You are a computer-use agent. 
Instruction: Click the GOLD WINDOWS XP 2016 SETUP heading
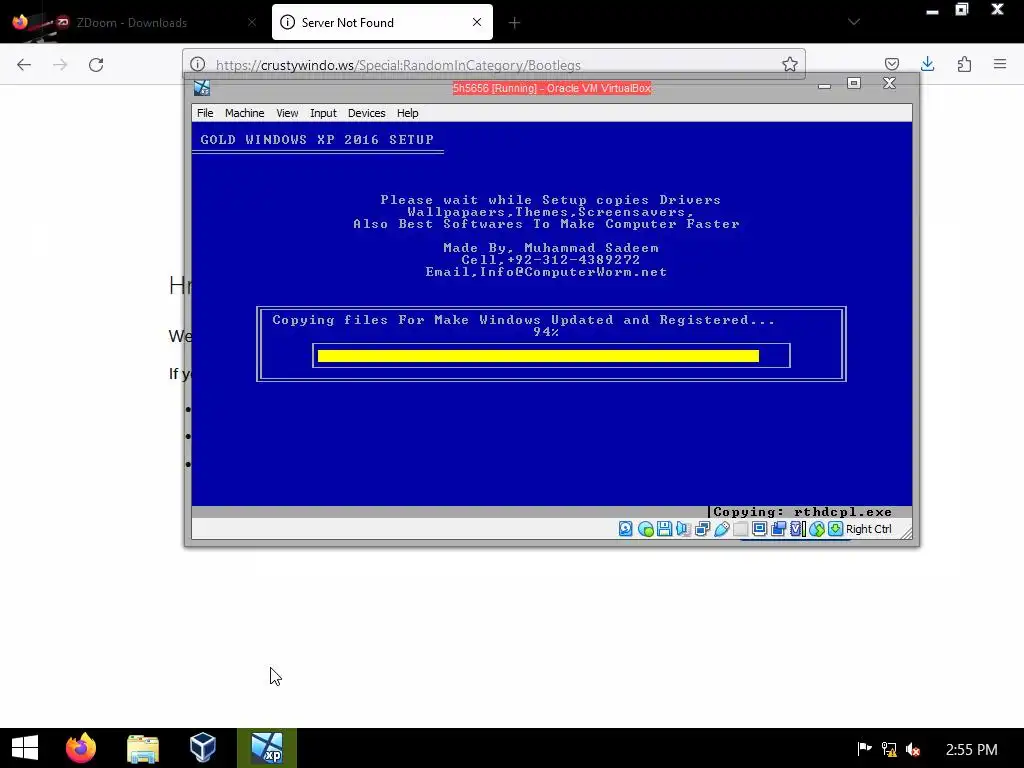pos(317,139)
